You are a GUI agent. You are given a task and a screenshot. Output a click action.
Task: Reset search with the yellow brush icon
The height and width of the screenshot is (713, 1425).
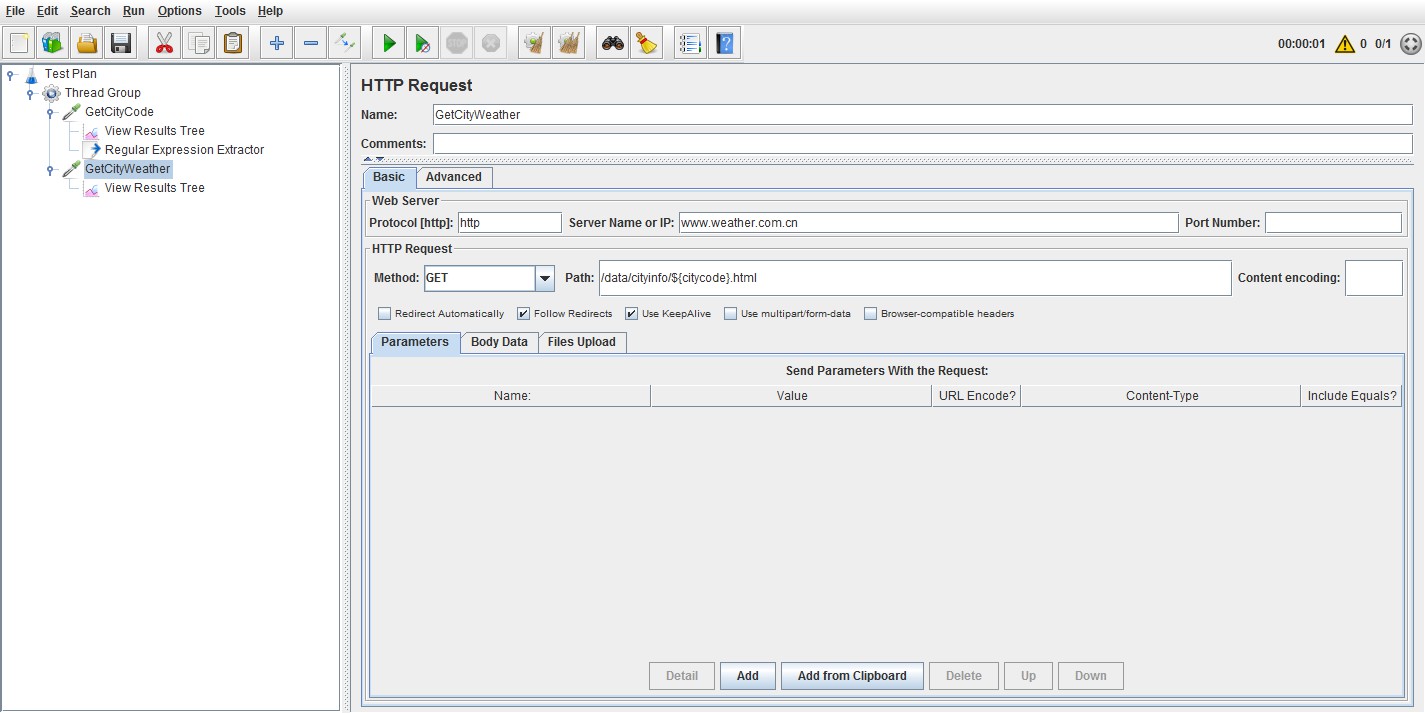point(647,43)
